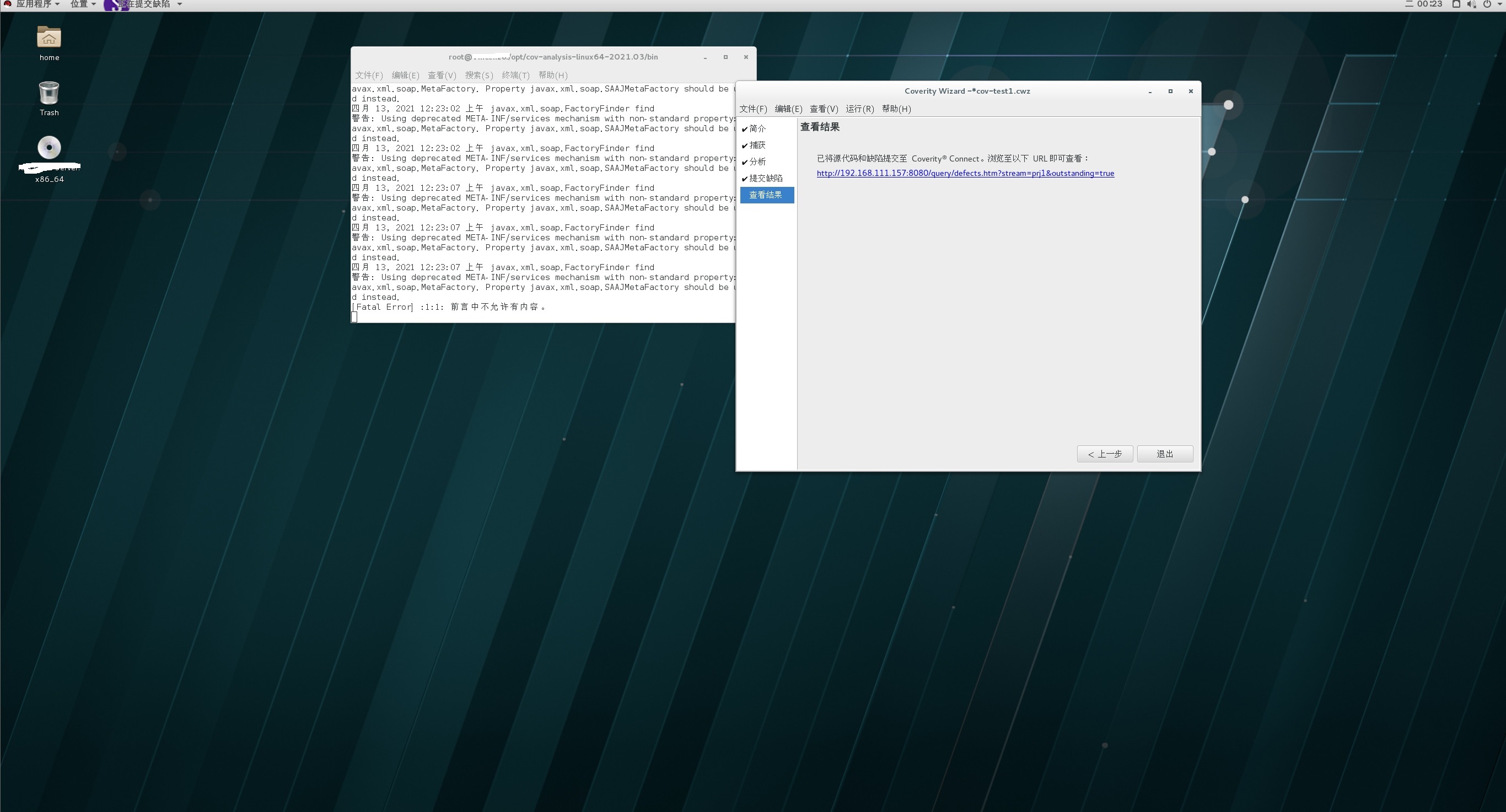
Task: Open the 应用程序 applications menu
Action: click(37, 4)
